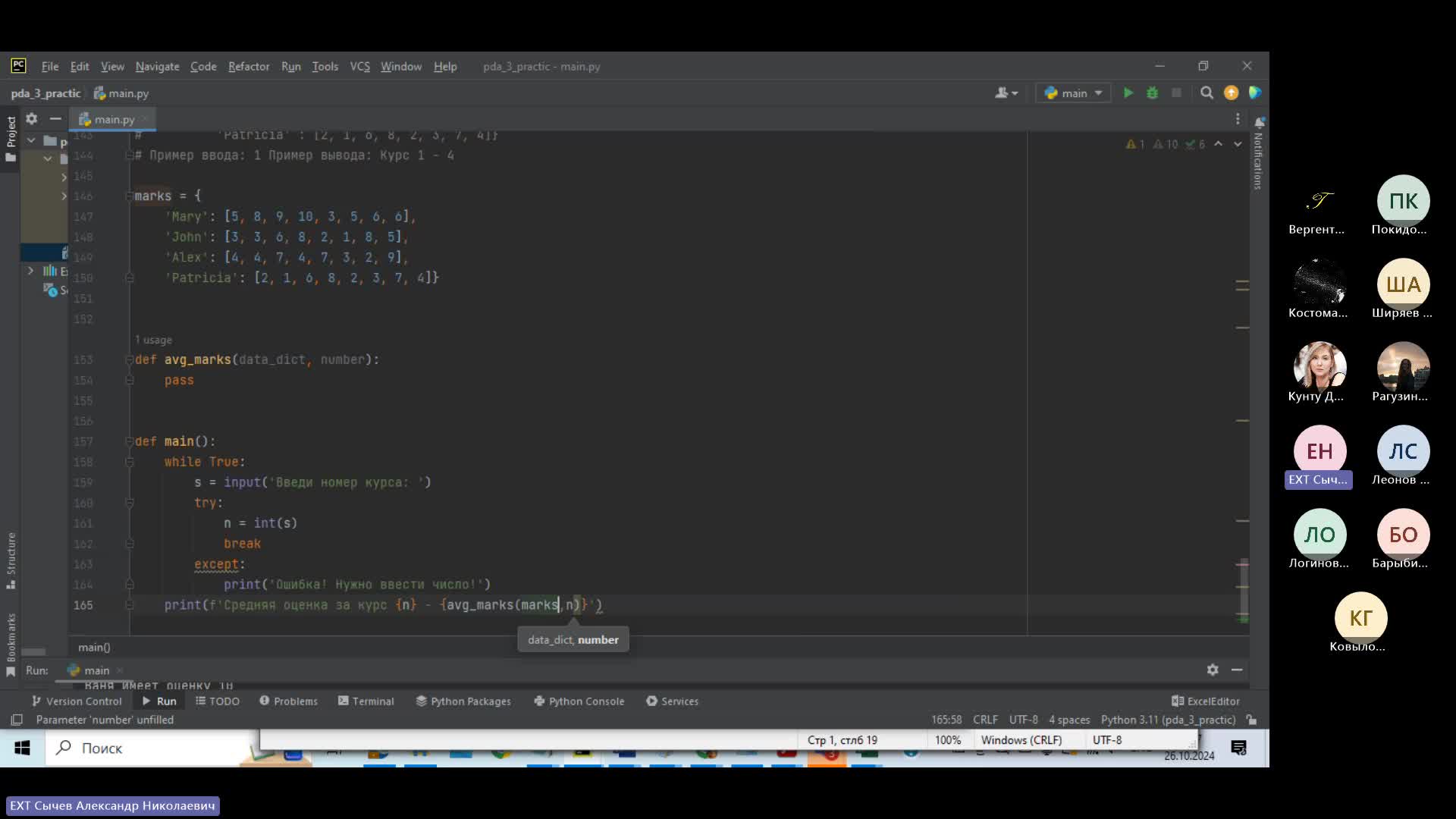Change the CRLF line separator setting
Screen dimensions: 1456x819
(985, 720)
